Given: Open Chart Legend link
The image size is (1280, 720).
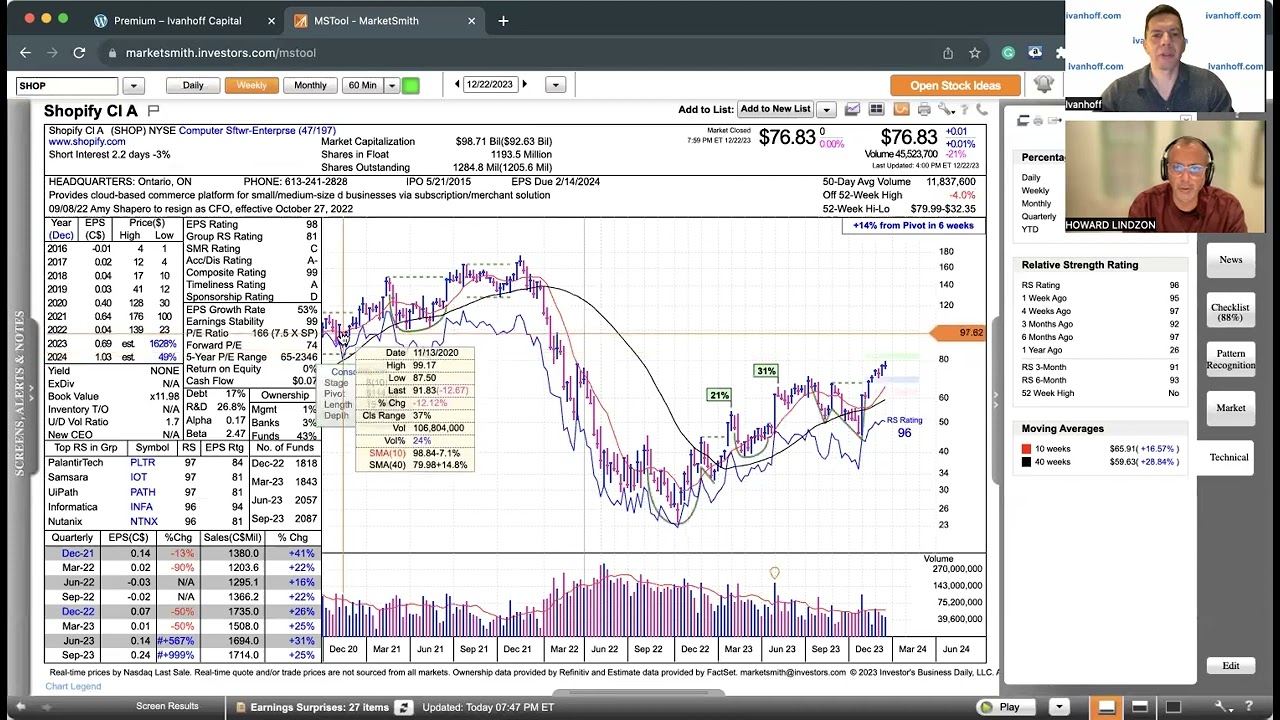Looking at the screenshot, I should [x=73, y=686].
